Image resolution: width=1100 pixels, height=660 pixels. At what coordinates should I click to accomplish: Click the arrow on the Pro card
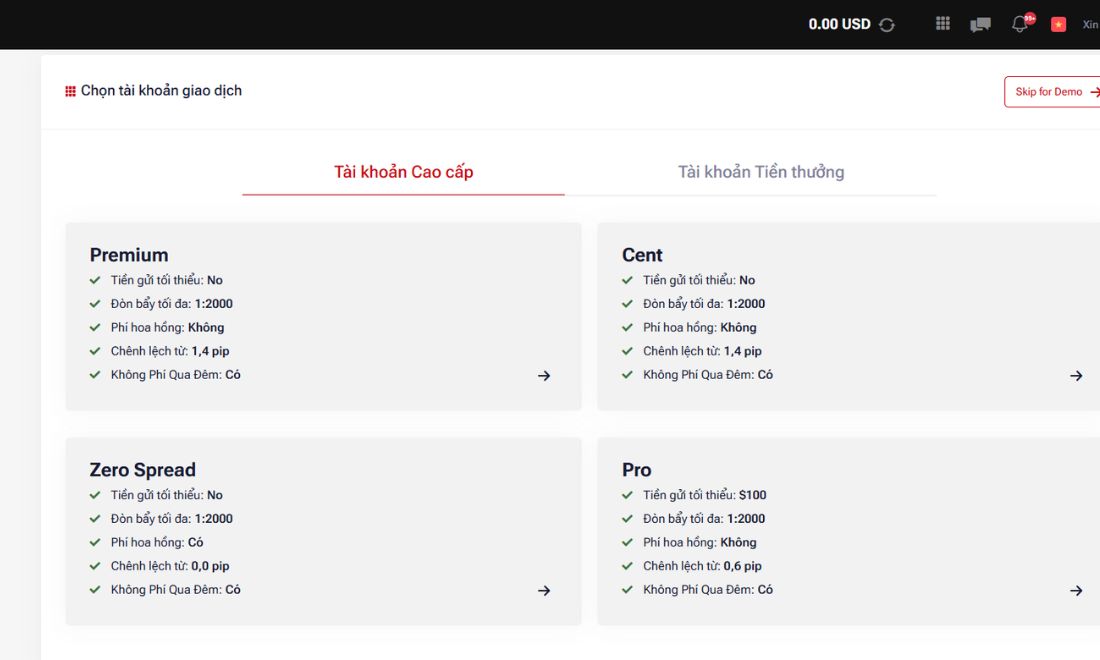click(x=1076, y=591)
